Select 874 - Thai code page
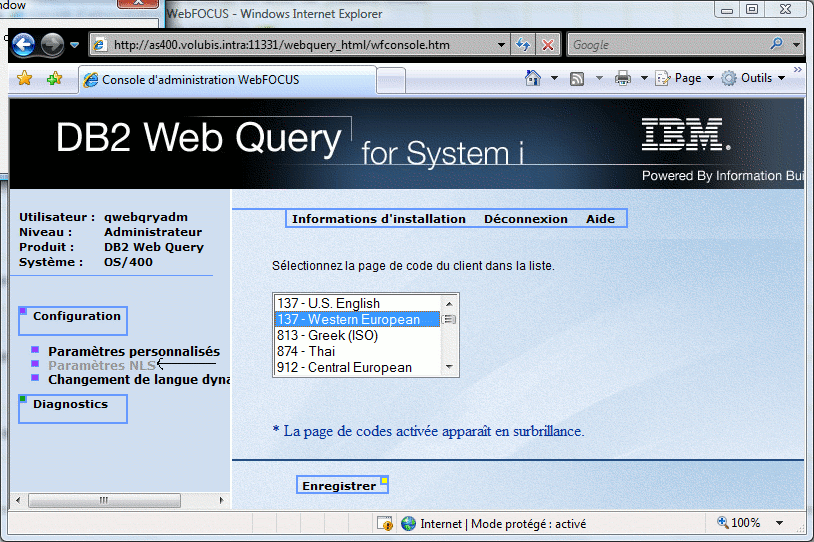This screenshot has height=542, width=814. click(x=357, y=351)
